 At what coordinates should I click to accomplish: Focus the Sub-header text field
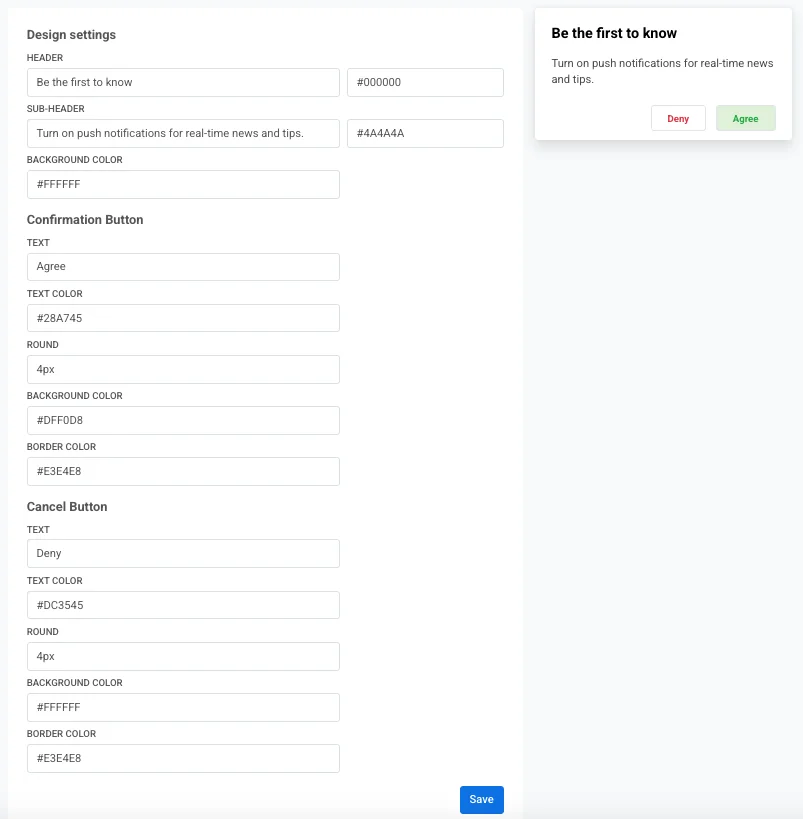(183, 133)
